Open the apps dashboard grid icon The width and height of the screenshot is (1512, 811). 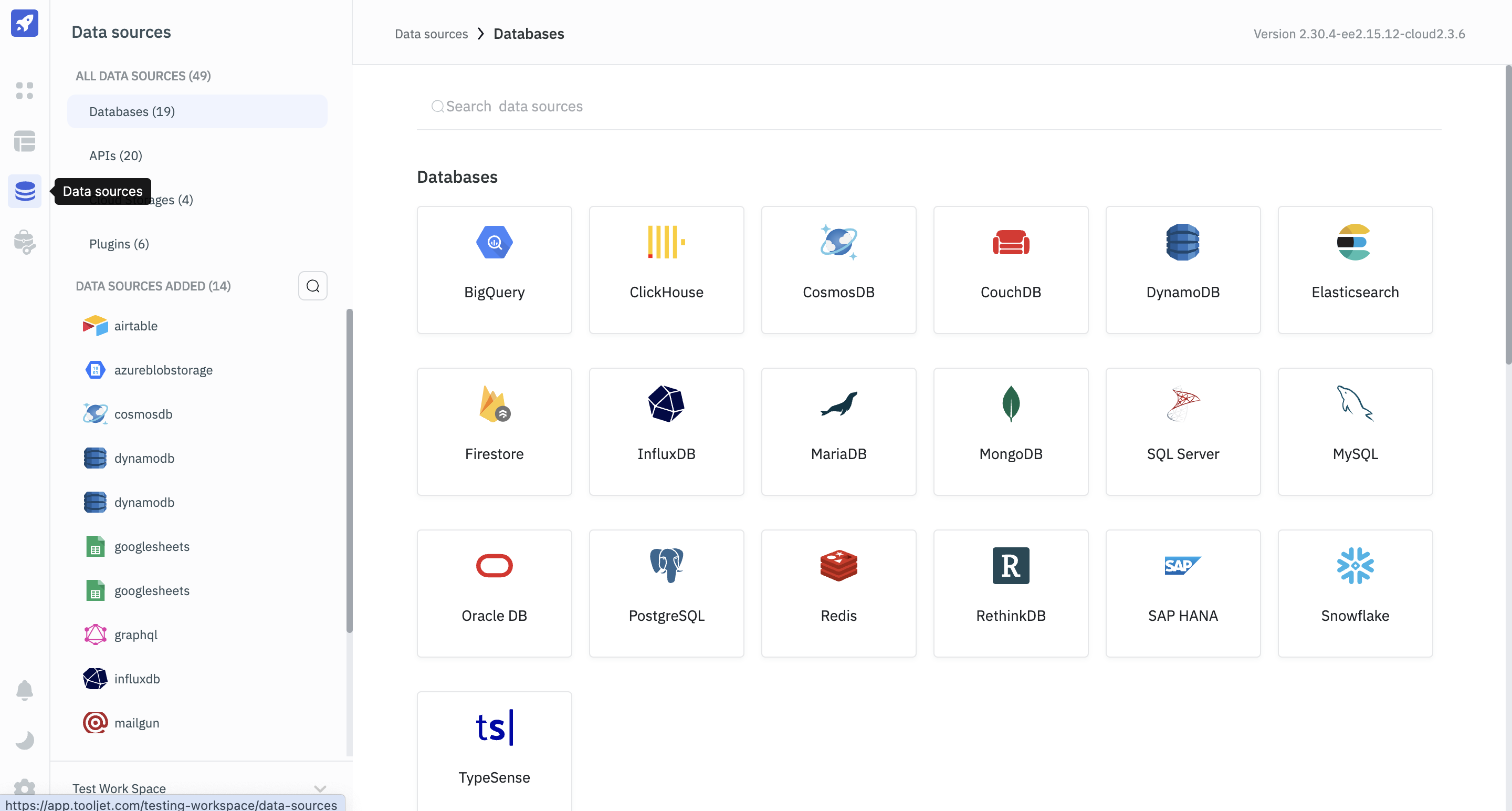24,90
